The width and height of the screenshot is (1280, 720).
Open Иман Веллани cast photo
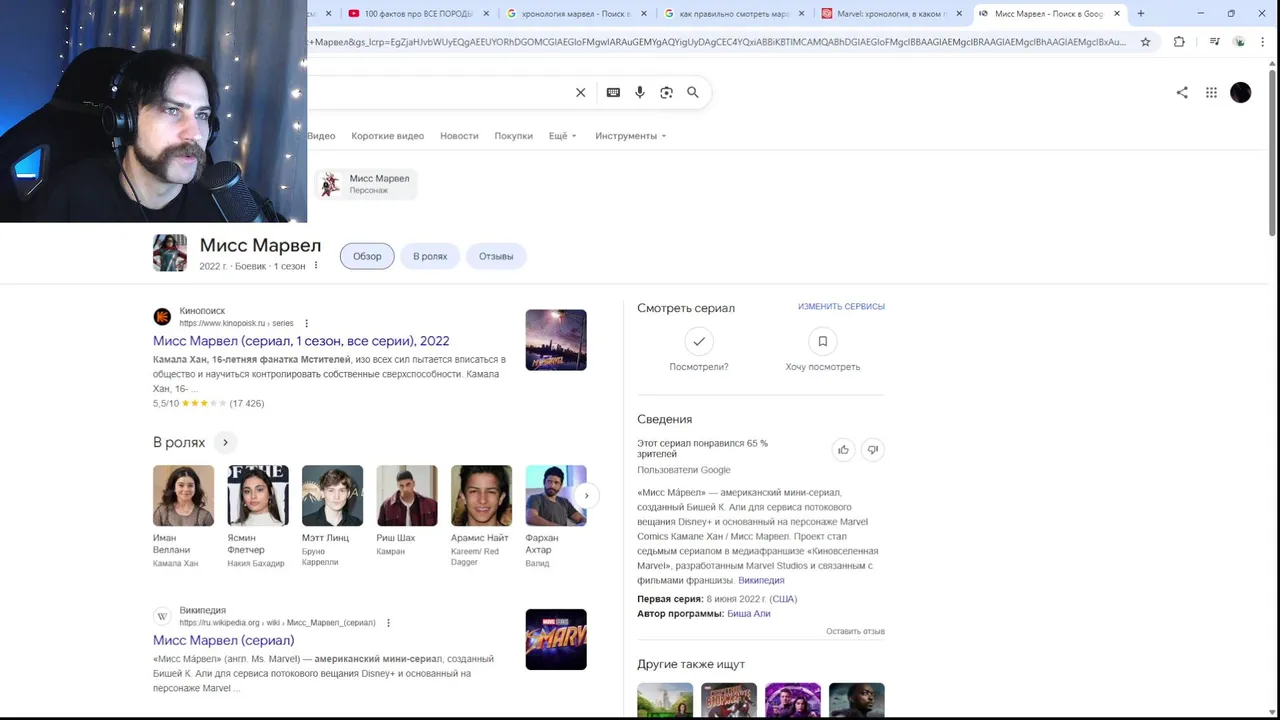pyautogui.click(x=183, y=495)
